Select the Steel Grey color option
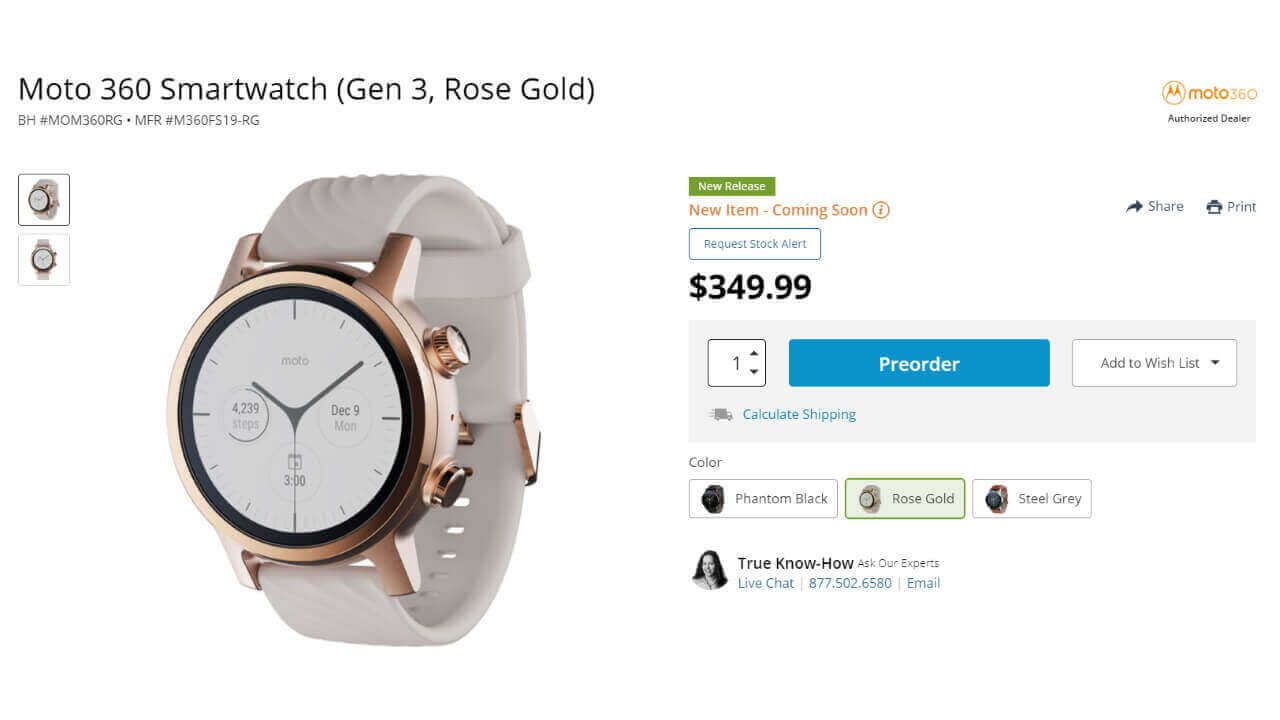Image resolution: width=1280 pixels, height=720 pixels. click(1031, 498)
